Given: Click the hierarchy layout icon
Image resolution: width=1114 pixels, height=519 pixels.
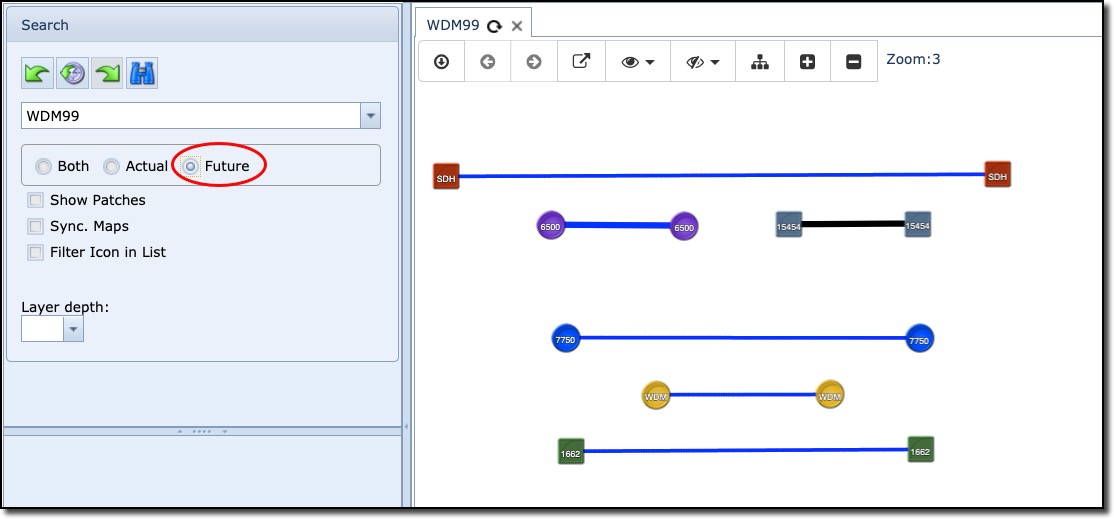Looking at the screenshot, I should tap(760, 62).
